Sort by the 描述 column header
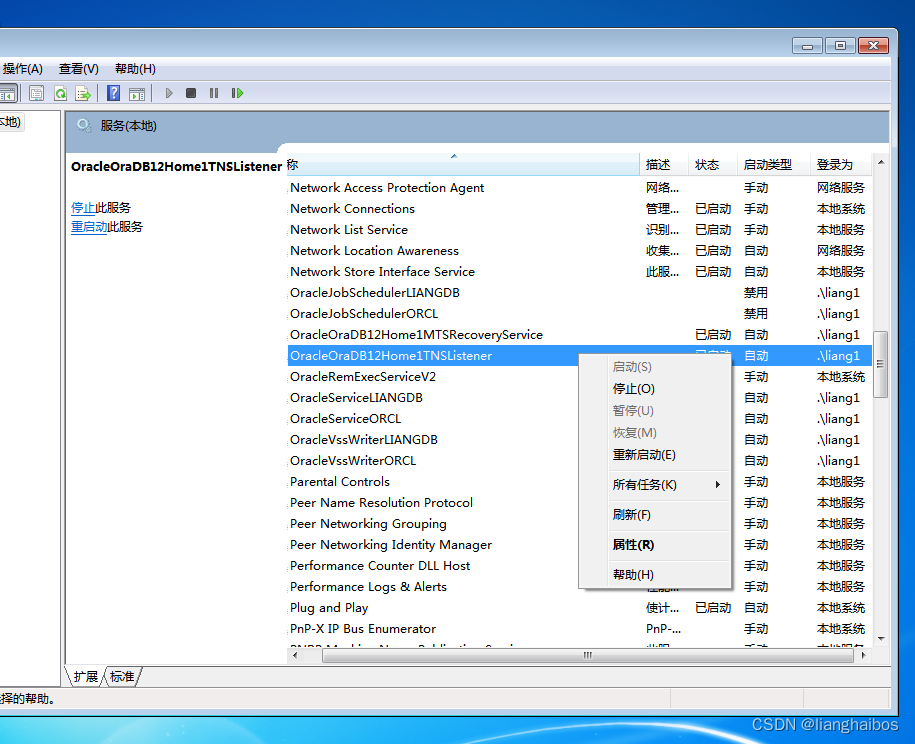 pyautogui.click(x=664, y=165)
